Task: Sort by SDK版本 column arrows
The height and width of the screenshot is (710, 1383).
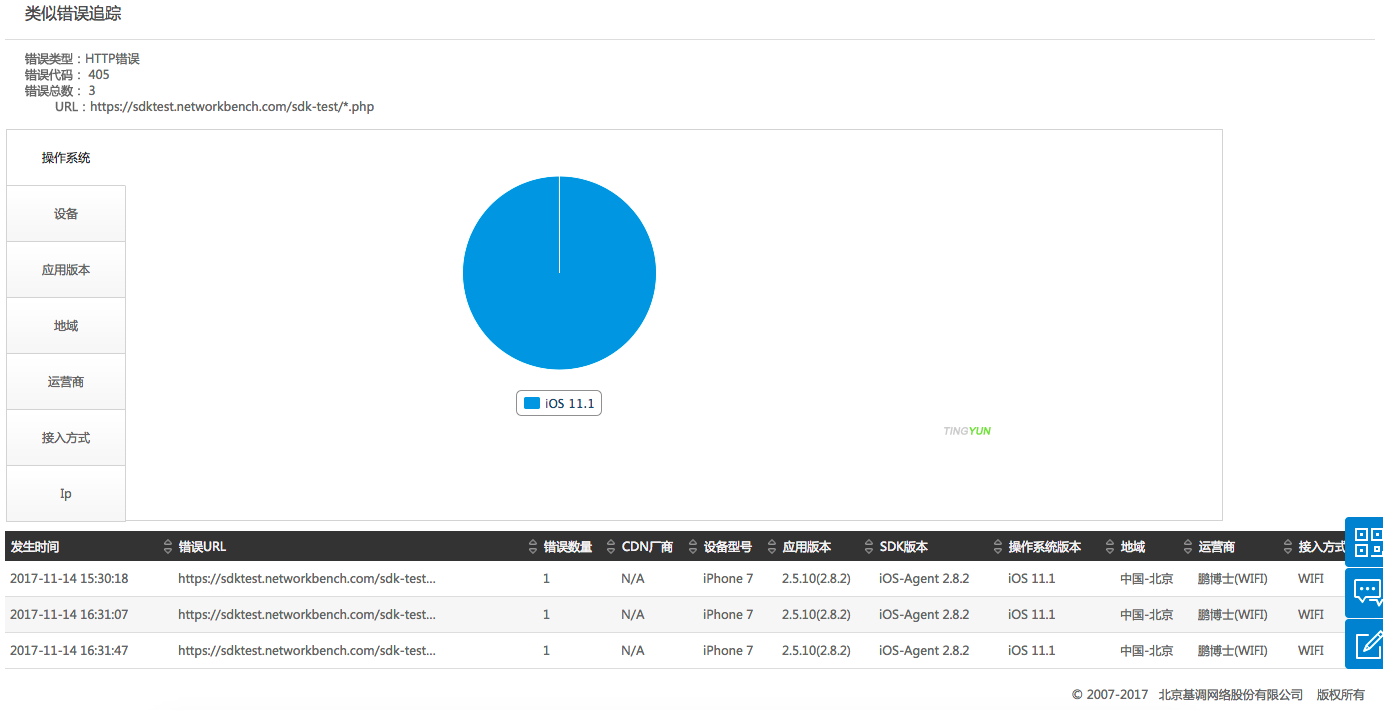Action: click(x=997, y=547)
